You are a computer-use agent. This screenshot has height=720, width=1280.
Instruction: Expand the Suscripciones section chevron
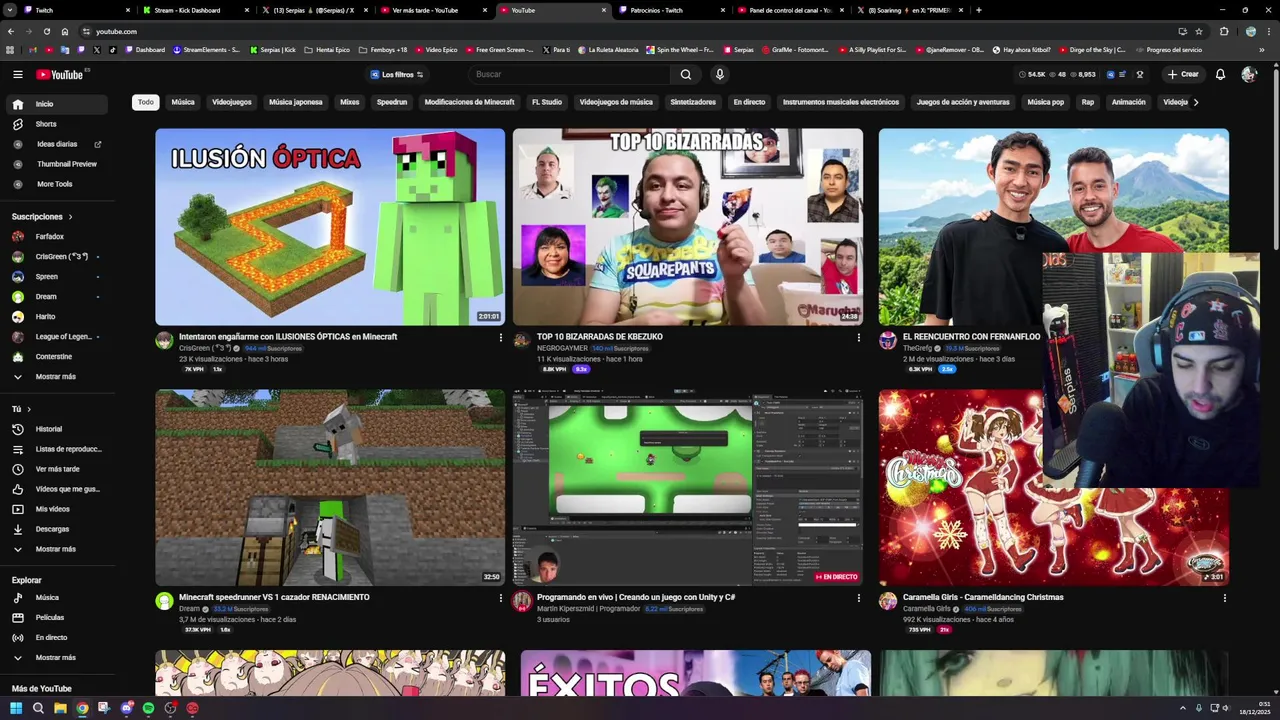click(x=70, y=217)
